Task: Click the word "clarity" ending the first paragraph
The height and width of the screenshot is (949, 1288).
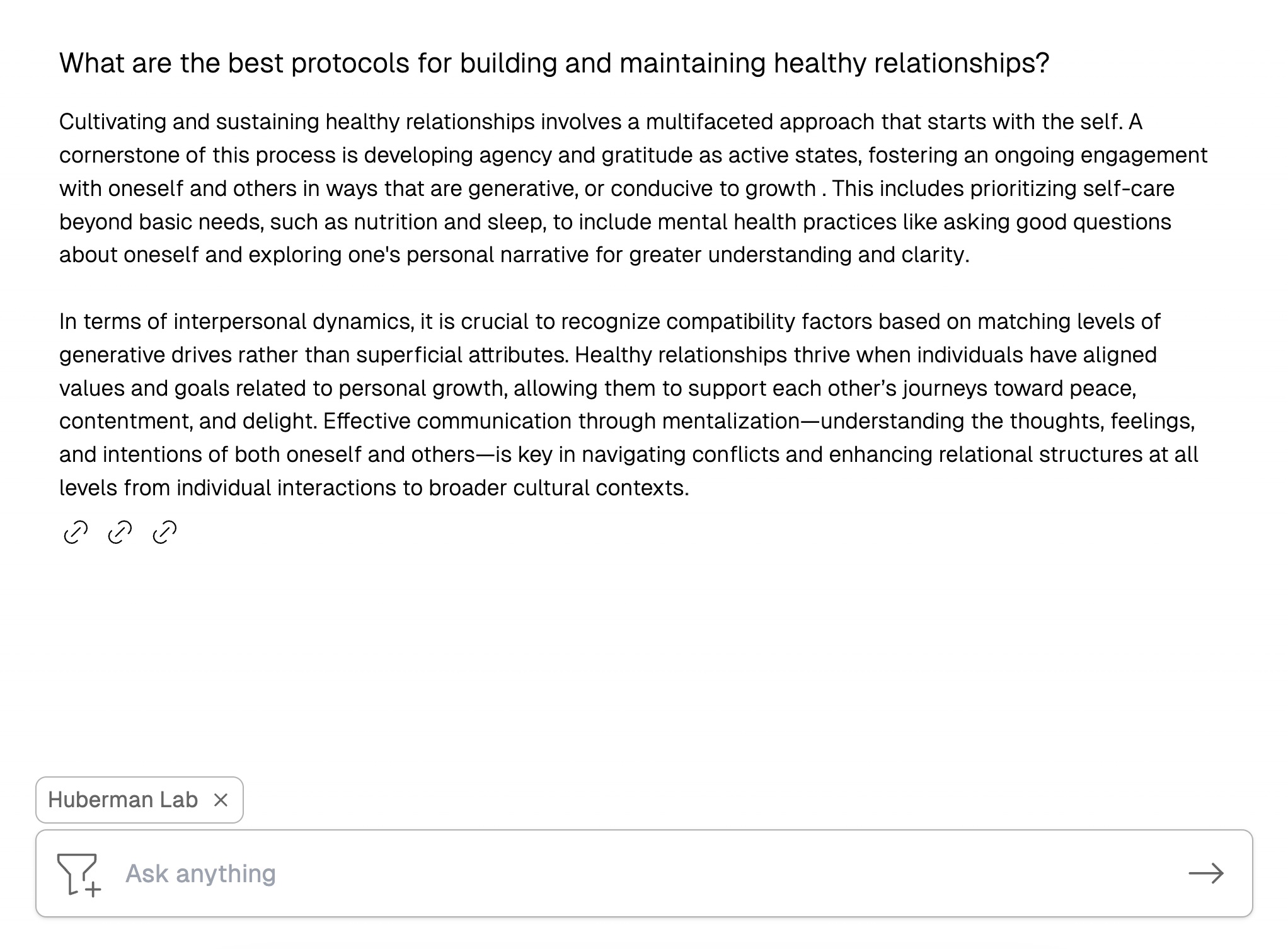Action: tap(935, 255)
